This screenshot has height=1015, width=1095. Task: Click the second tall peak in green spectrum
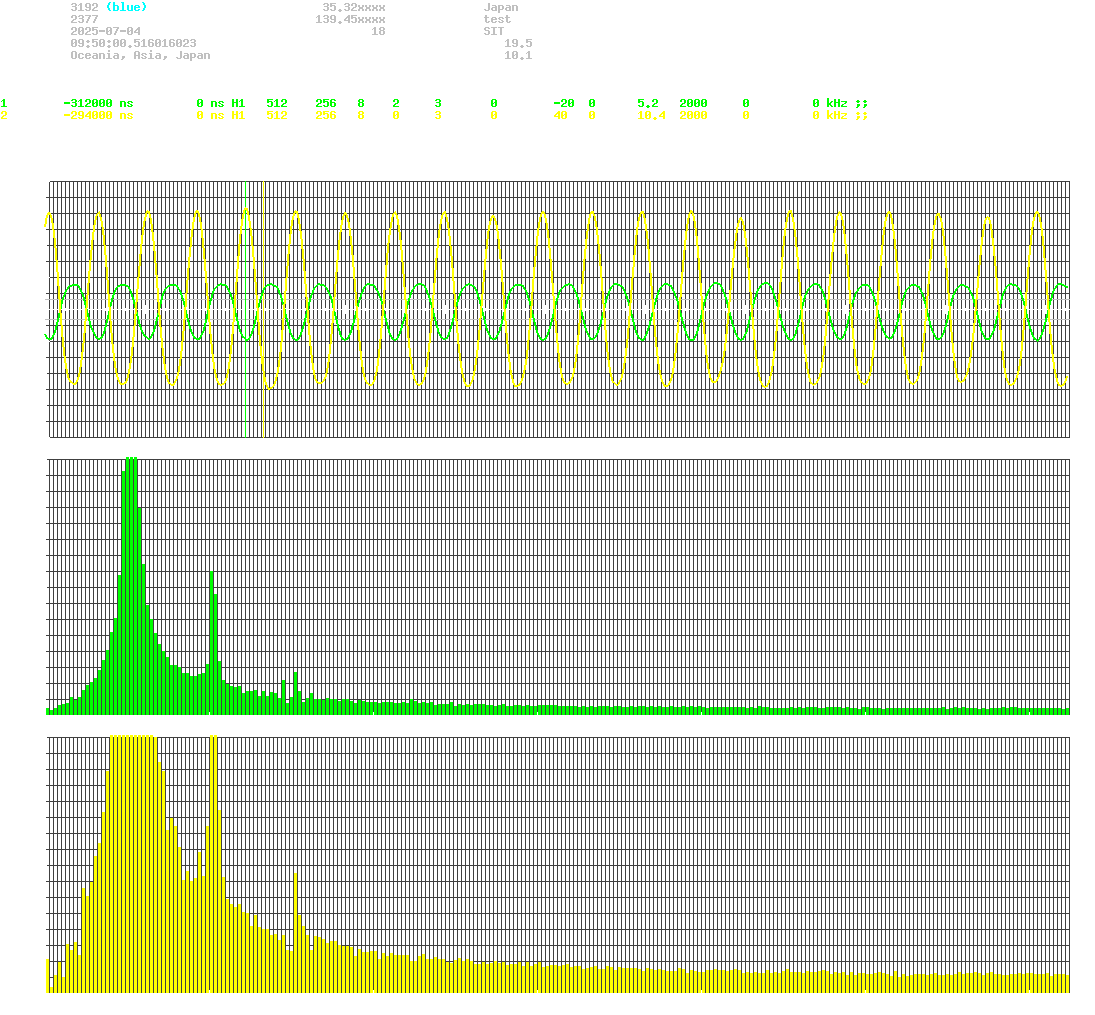[x=214, y=643]
